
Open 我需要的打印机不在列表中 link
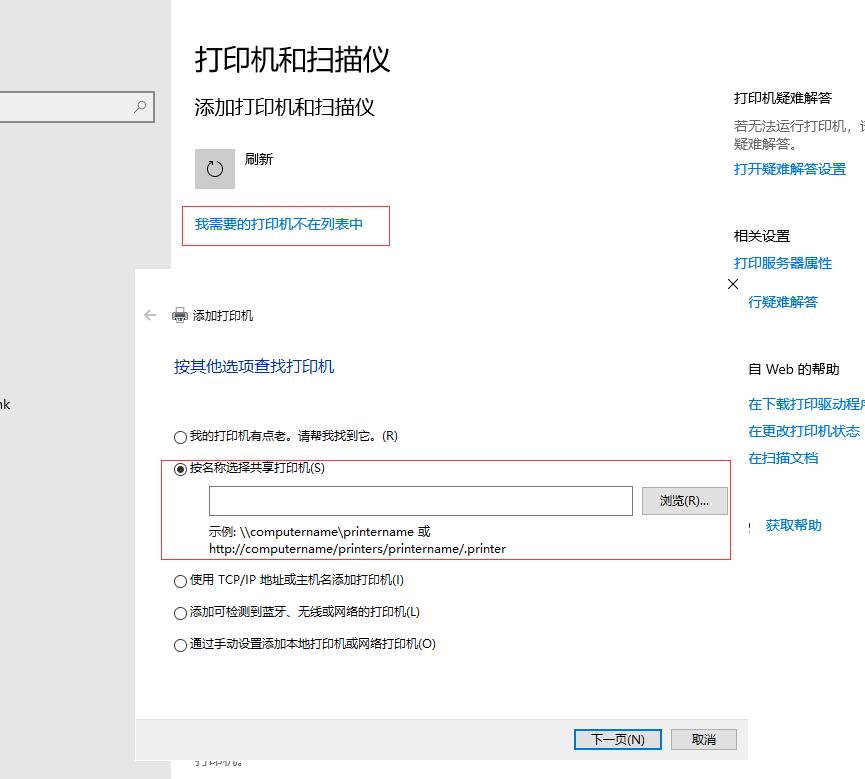(x=286, y=225)
